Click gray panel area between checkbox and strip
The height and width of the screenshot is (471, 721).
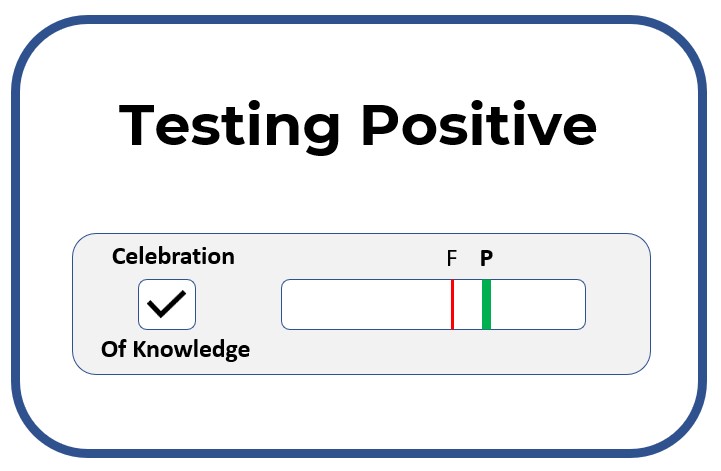tap(239, 304)
